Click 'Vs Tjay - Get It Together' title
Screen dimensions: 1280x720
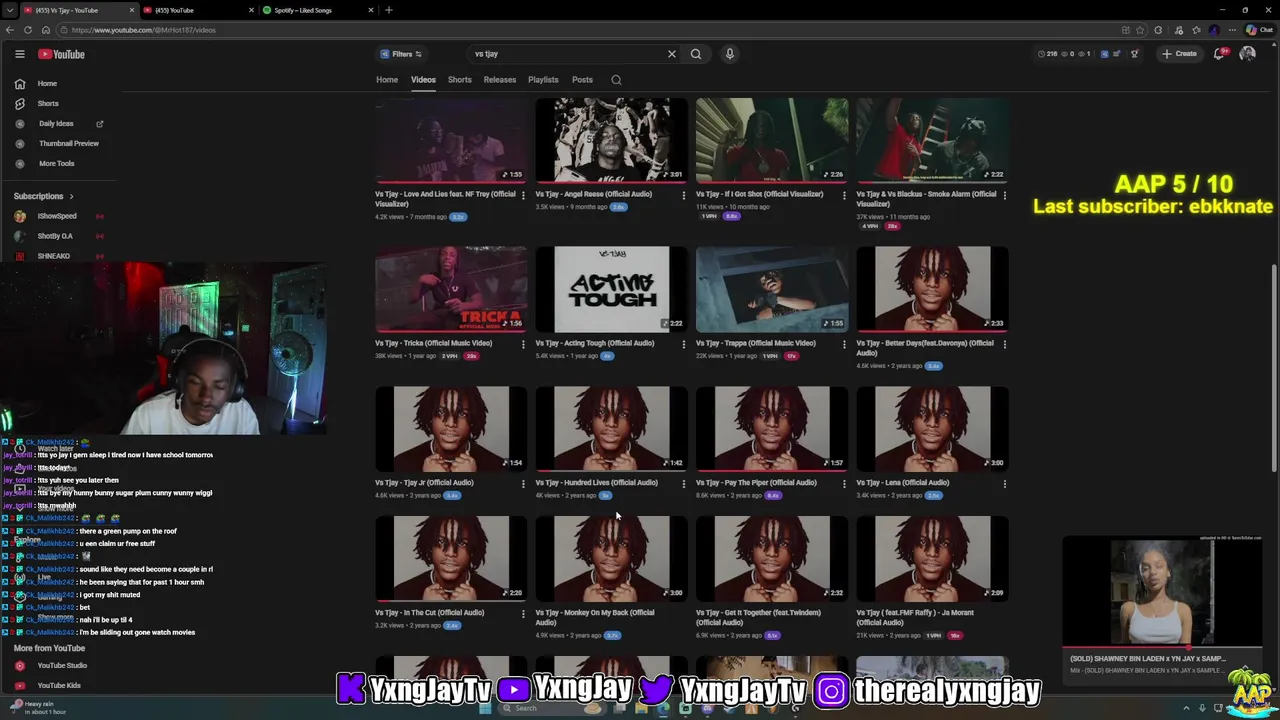(758, 617)
